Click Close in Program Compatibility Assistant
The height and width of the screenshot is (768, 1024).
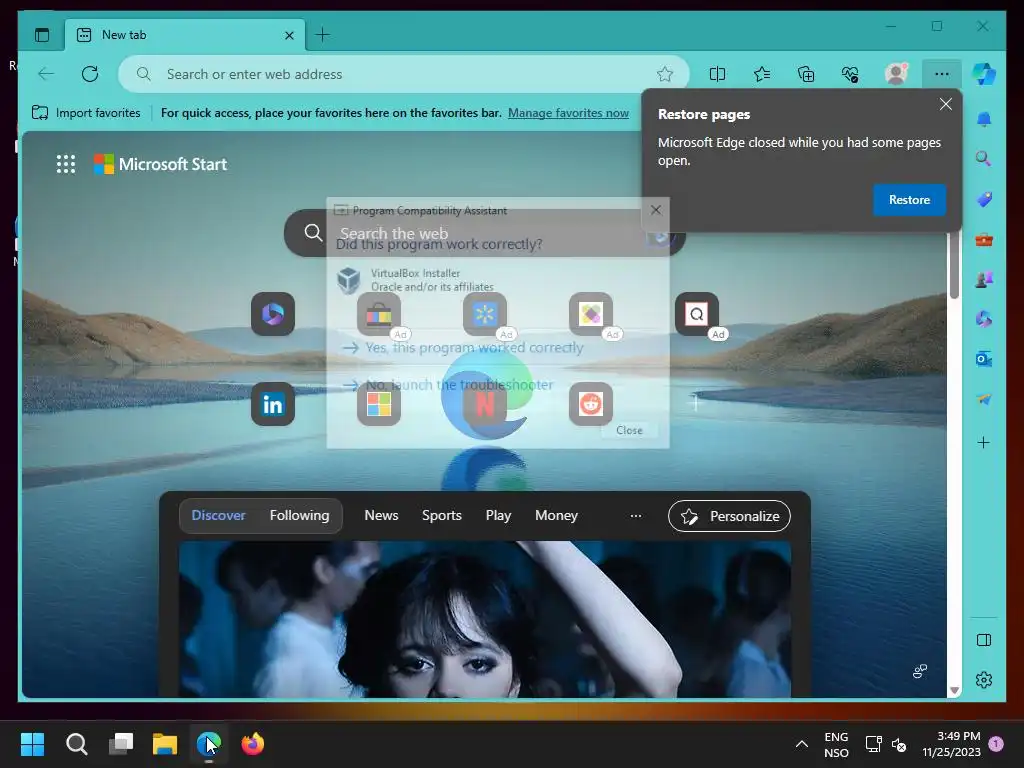629,430
